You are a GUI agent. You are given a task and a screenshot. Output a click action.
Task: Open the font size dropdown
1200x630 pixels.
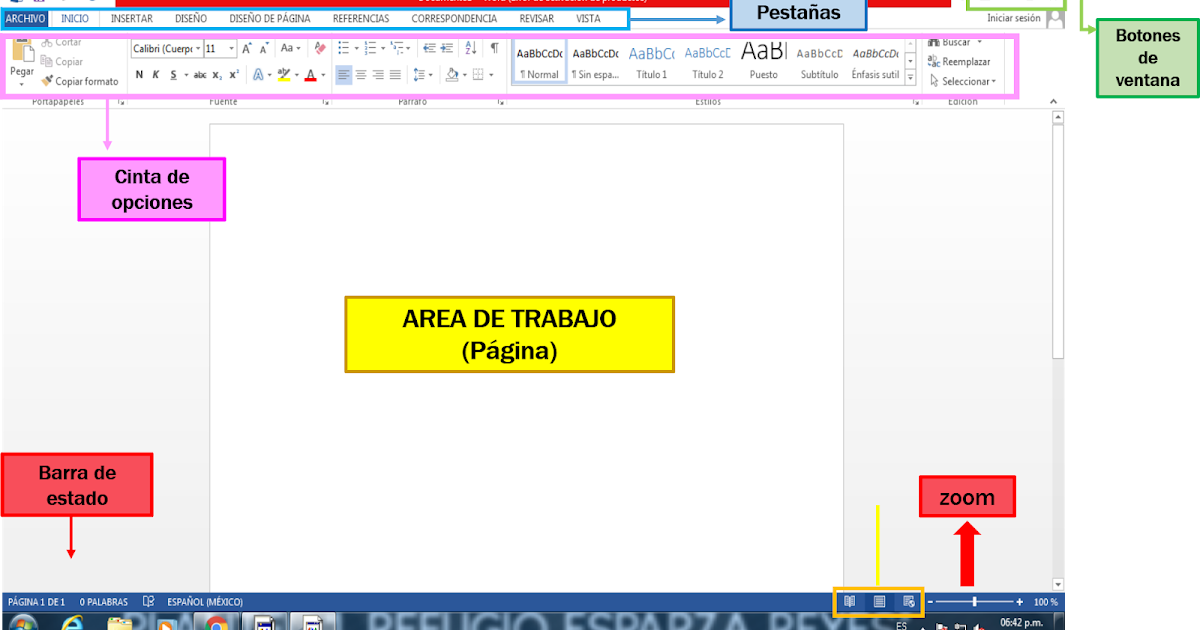232,49
